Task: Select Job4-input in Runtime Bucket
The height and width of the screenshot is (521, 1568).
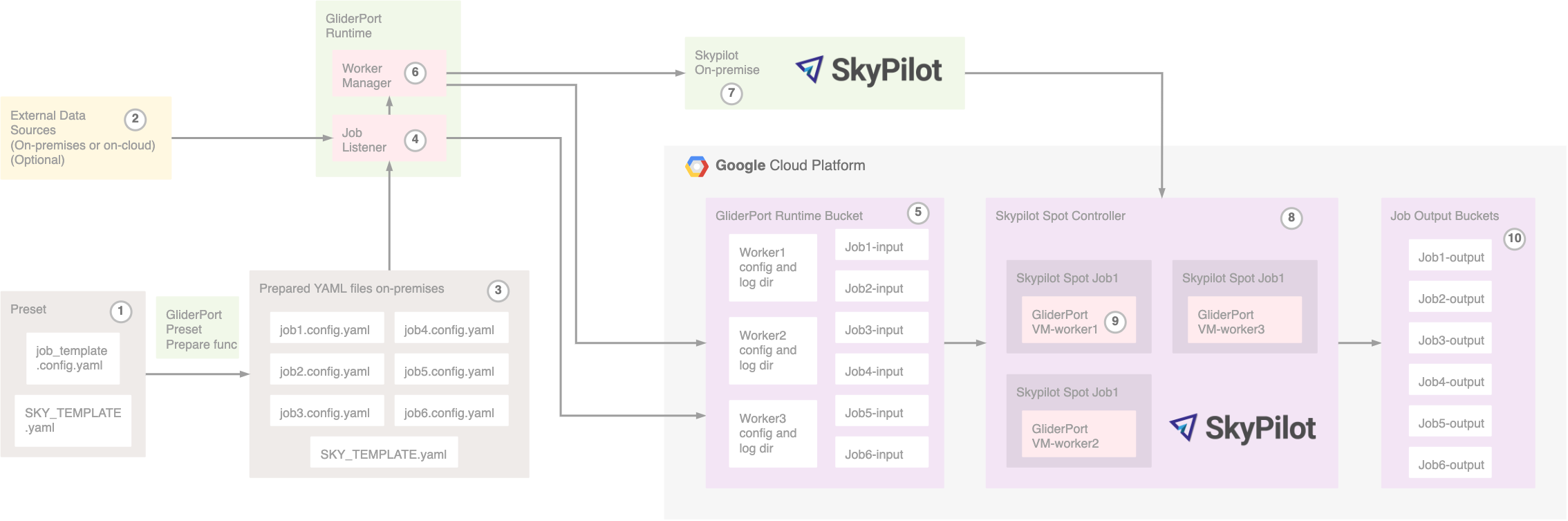Action: pos(881,370)
